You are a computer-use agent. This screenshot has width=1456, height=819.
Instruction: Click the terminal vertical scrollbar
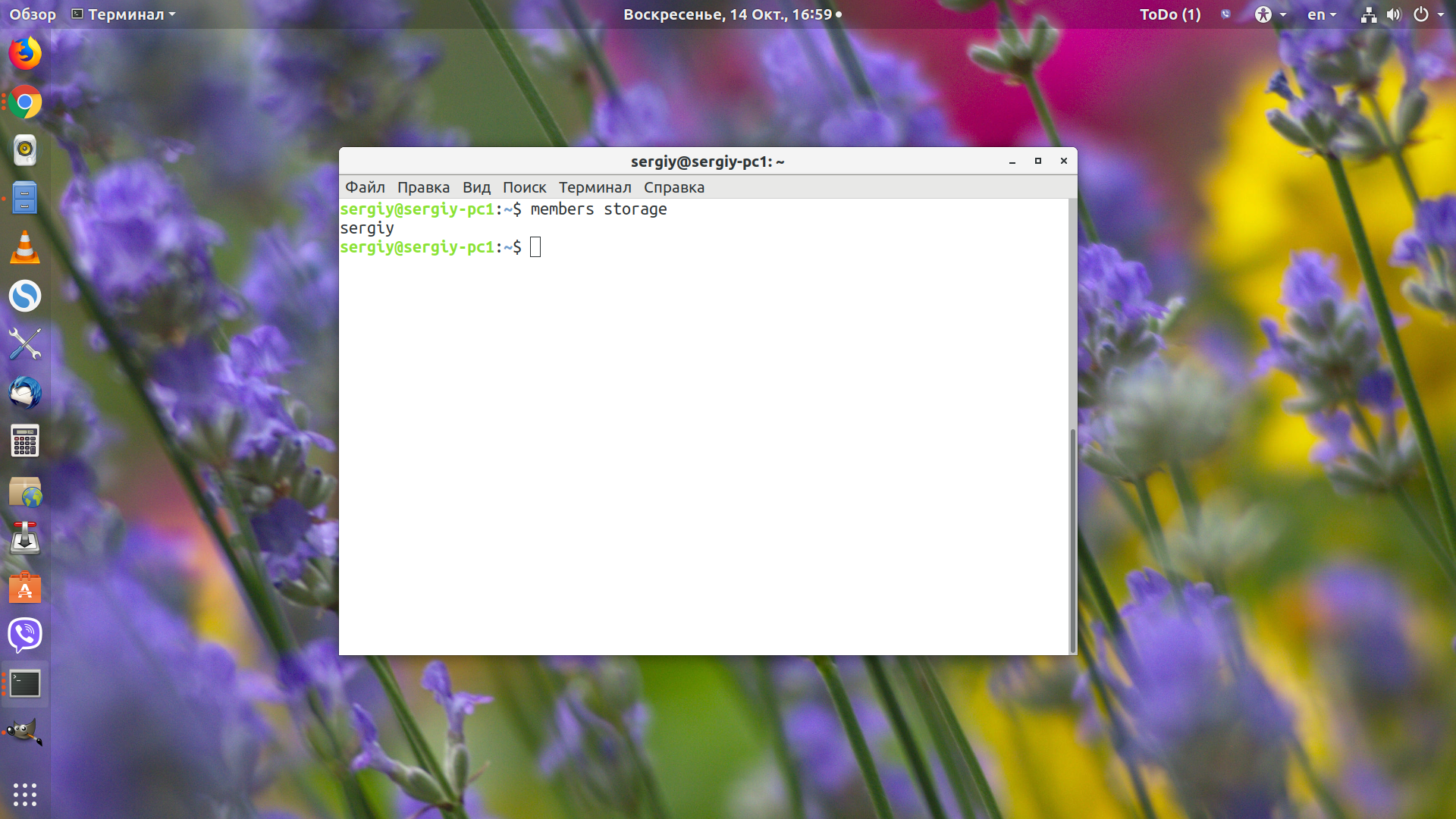1072,540
